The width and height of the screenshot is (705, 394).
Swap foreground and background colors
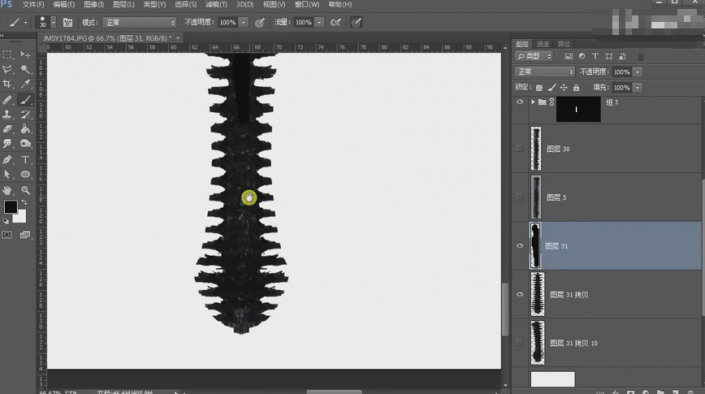(x=24, y=203)
